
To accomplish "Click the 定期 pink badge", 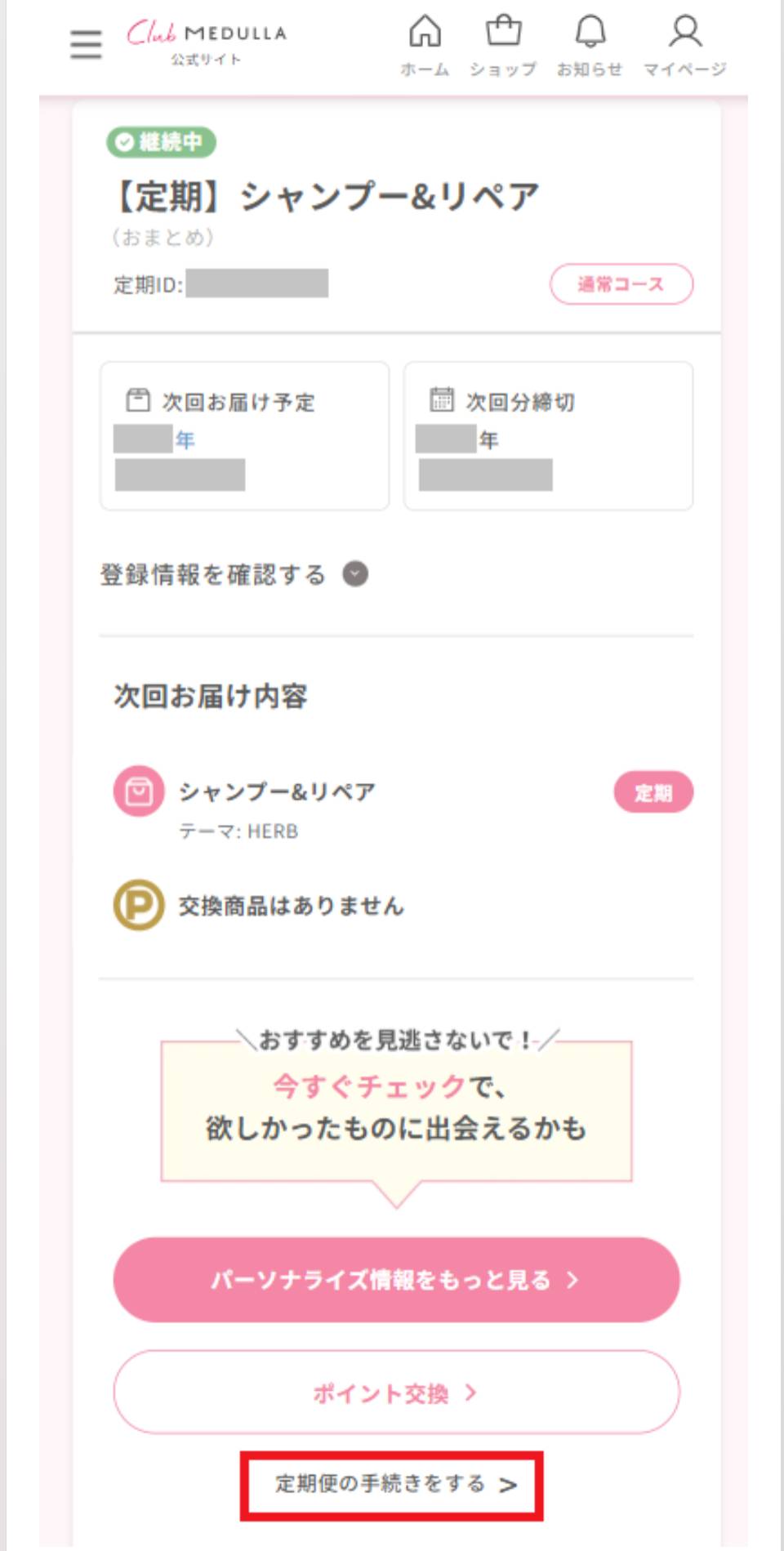I will tap(653, 791).
